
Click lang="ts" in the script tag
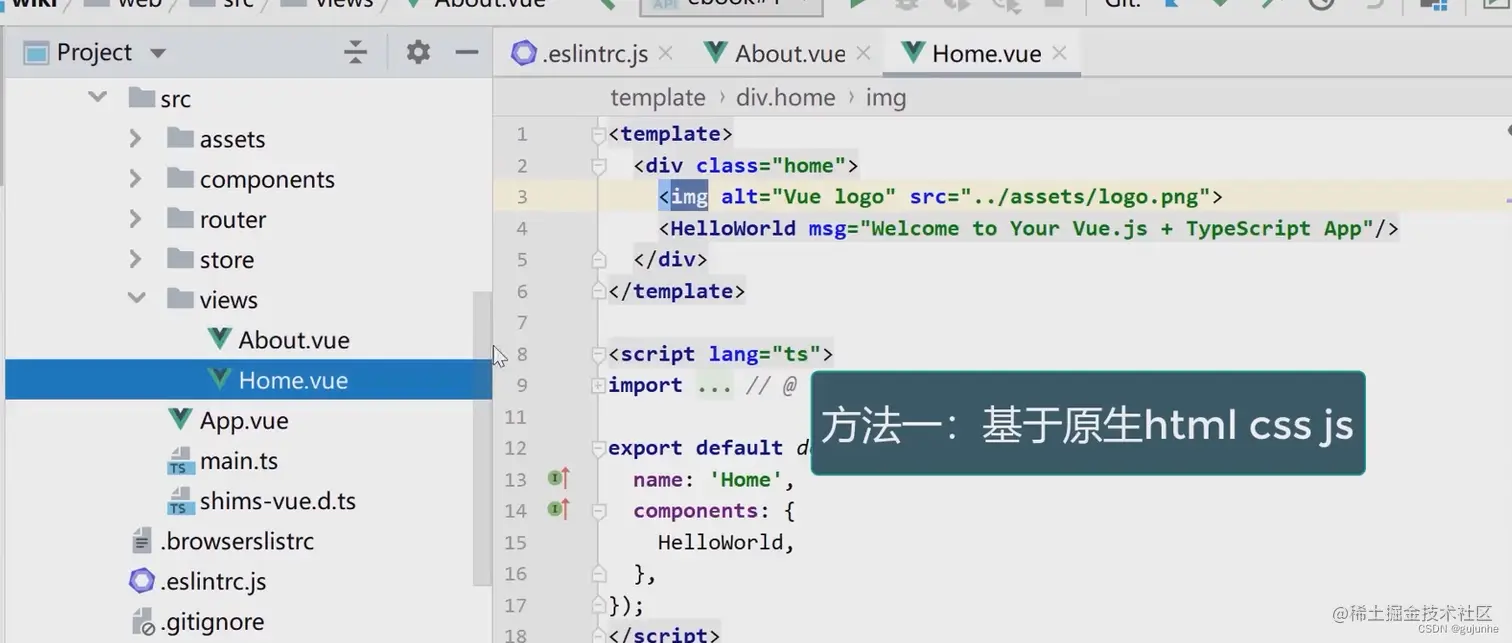point(765,354)
